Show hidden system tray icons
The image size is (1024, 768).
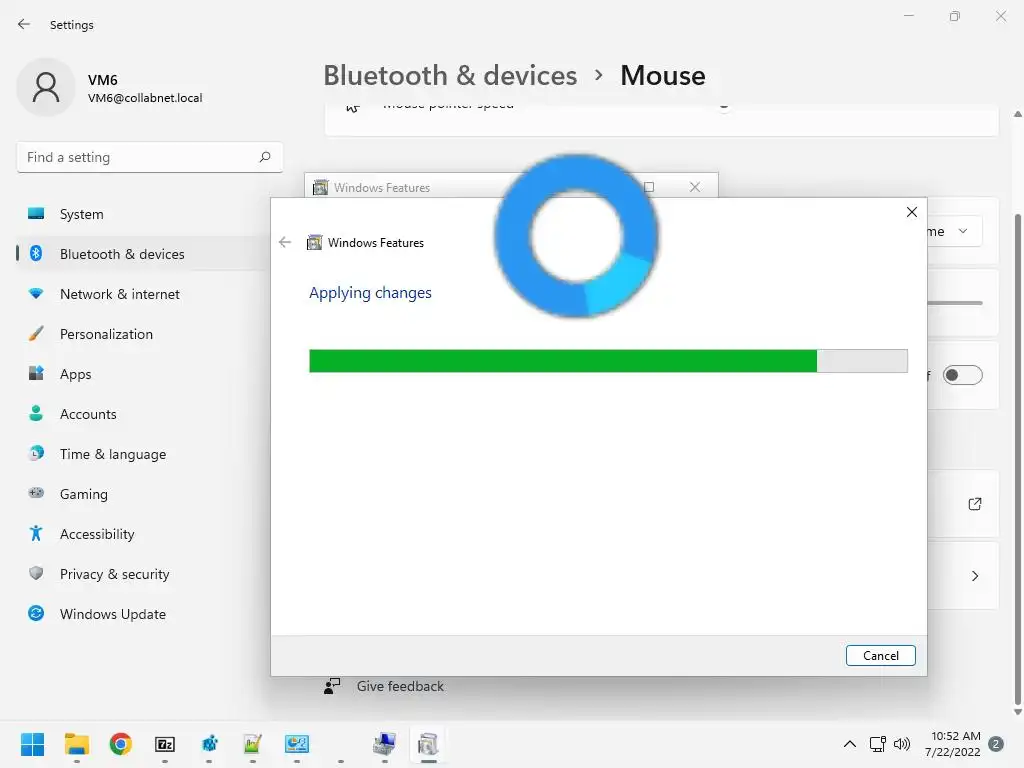pos(850,744)
